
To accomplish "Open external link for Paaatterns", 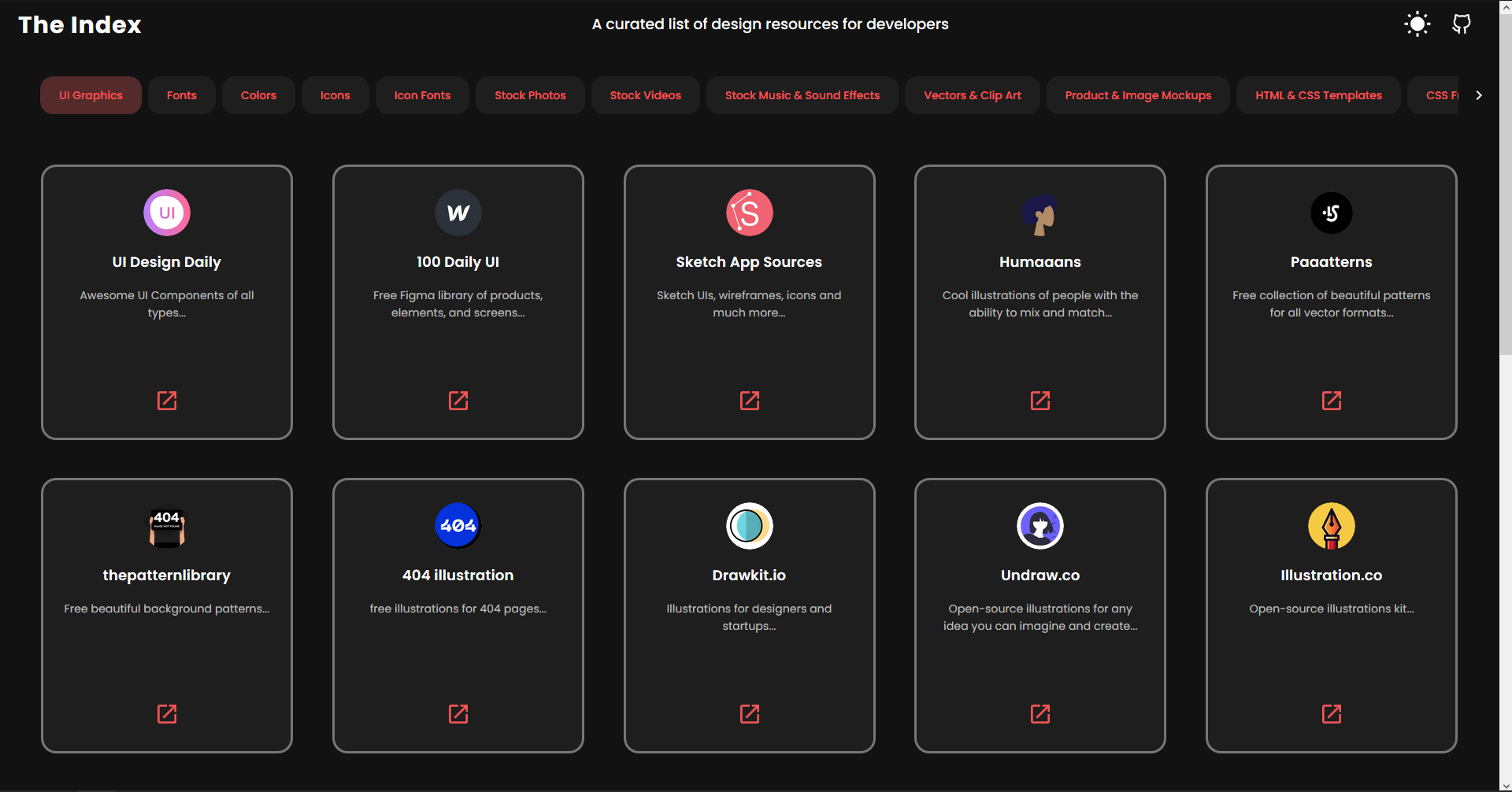I will (1332, 401).
